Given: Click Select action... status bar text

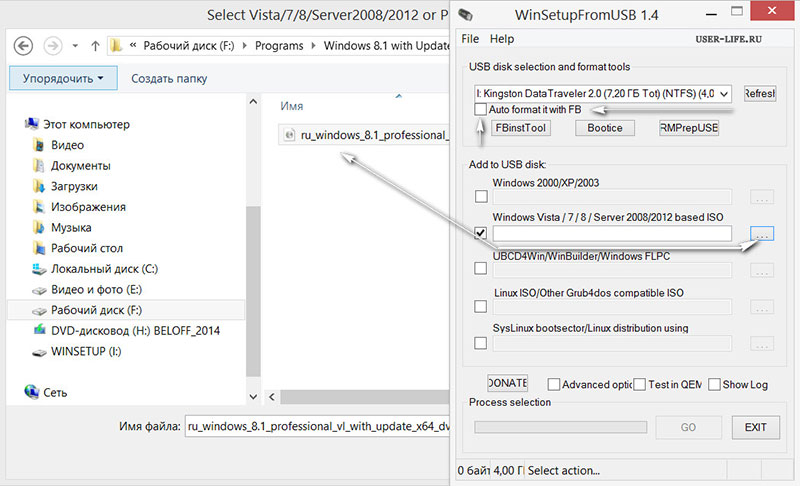Looking at the screenshot, I should (563, 470).
